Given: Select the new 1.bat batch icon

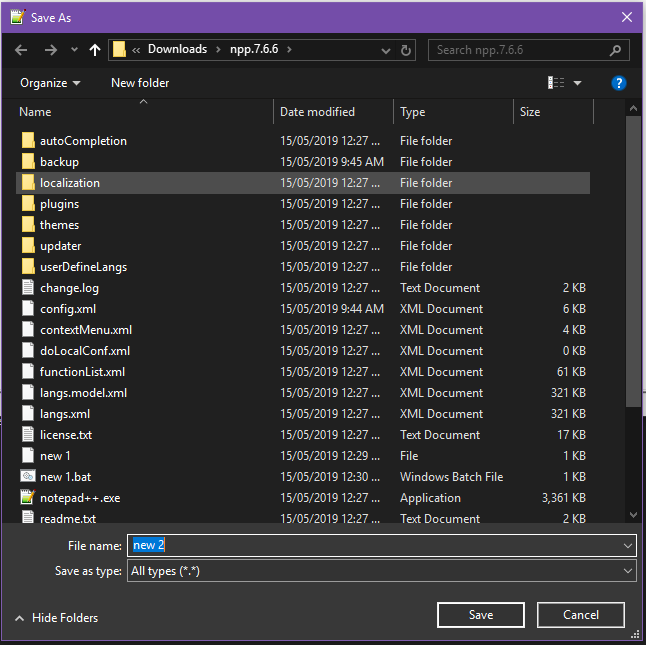Looking at the screenshot, I should point(28,477).
